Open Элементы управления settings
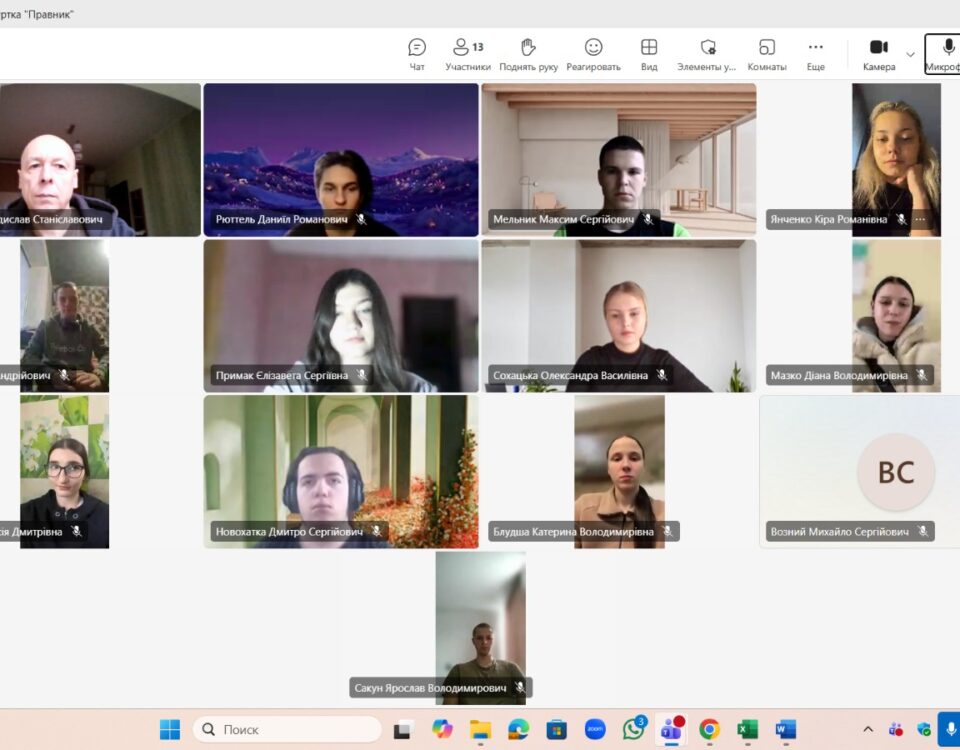 click(x=707, y=54)
